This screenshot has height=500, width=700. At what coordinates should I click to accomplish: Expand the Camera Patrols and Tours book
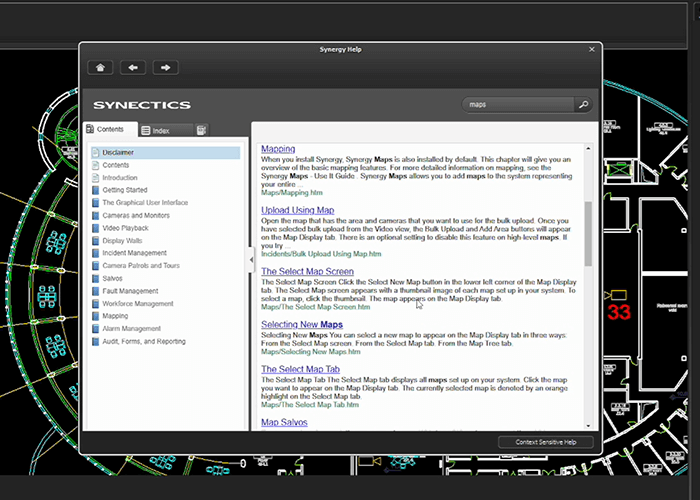tap(141, 266)
